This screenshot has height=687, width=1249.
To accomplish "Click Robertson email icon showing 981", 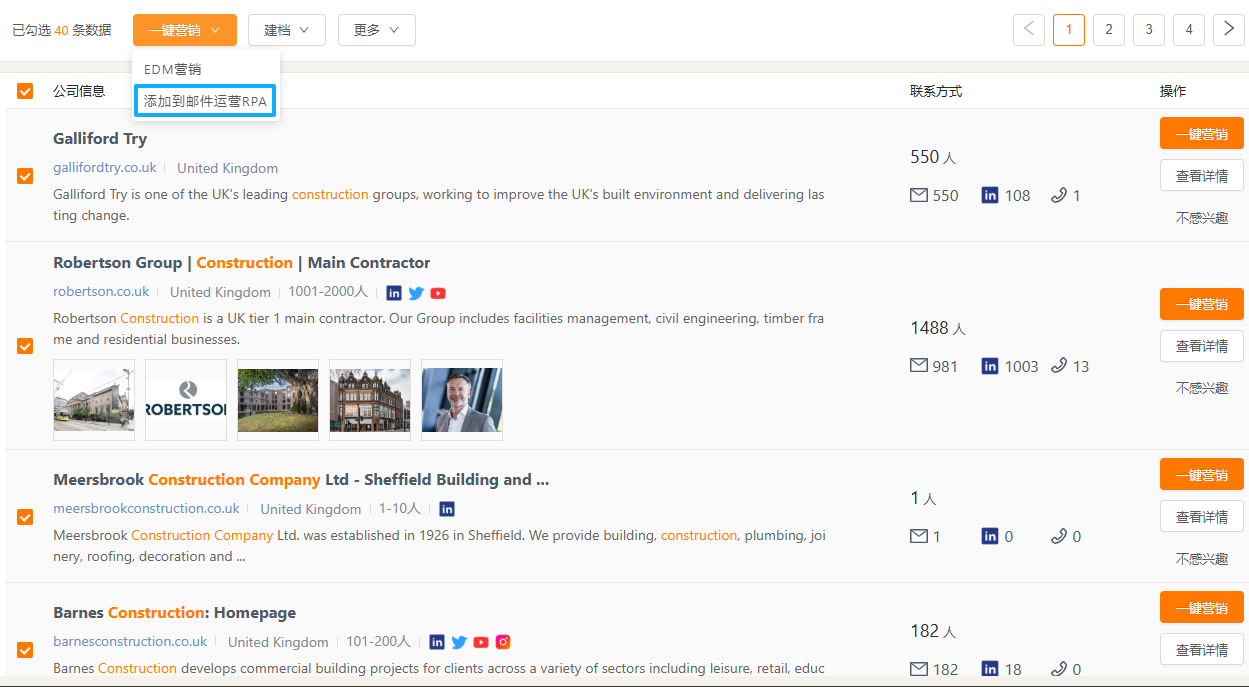I will point(919,365).
